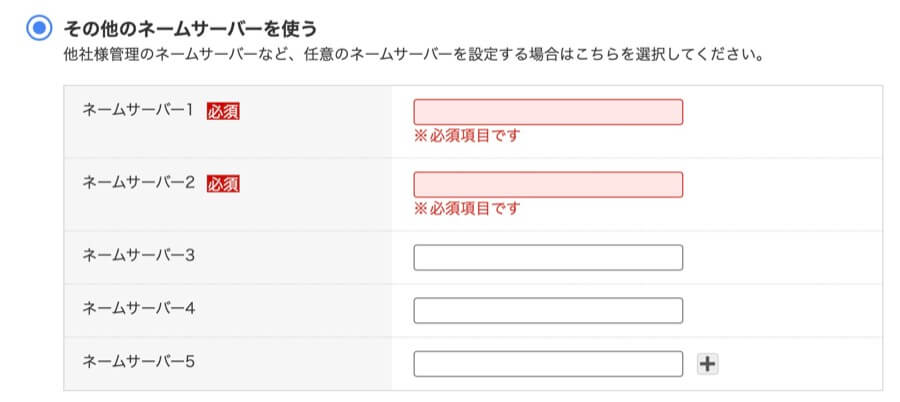Focus the ネームサーバー2 input field
The image size is (900, 402).
[x=548, y=184]
